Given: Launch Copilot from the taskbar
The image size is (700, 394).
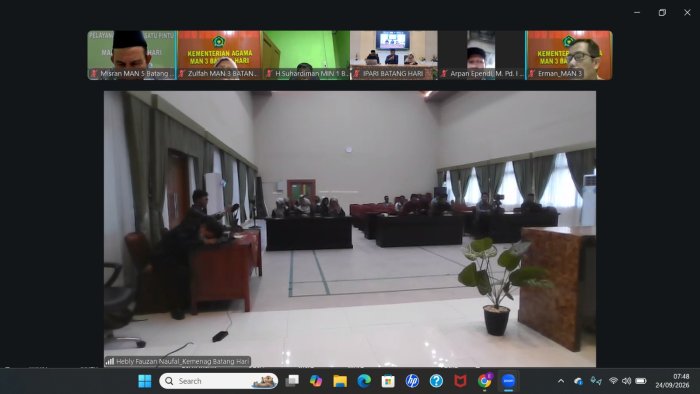Looking at the screenshot, I should 316,381.
